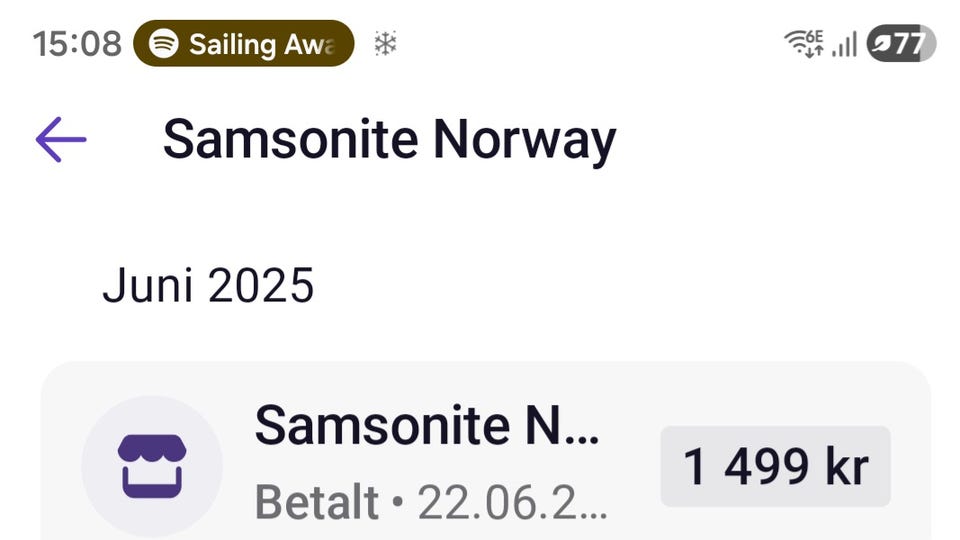Tap the cellular signal bars icon

[x=845, y=45]
